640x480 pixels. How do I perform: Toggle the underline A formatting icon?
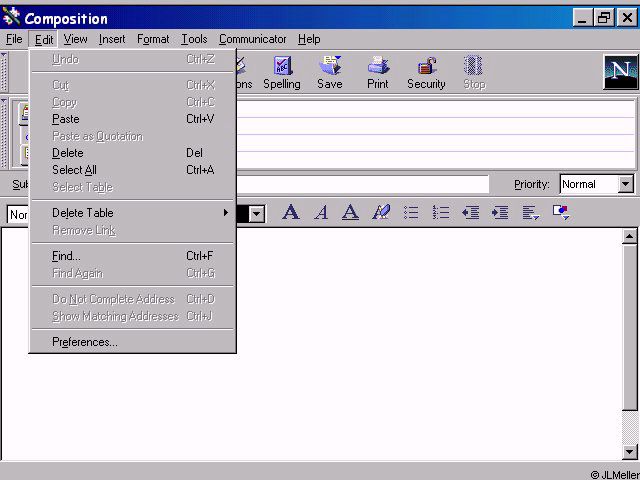[x=350, y=212]
